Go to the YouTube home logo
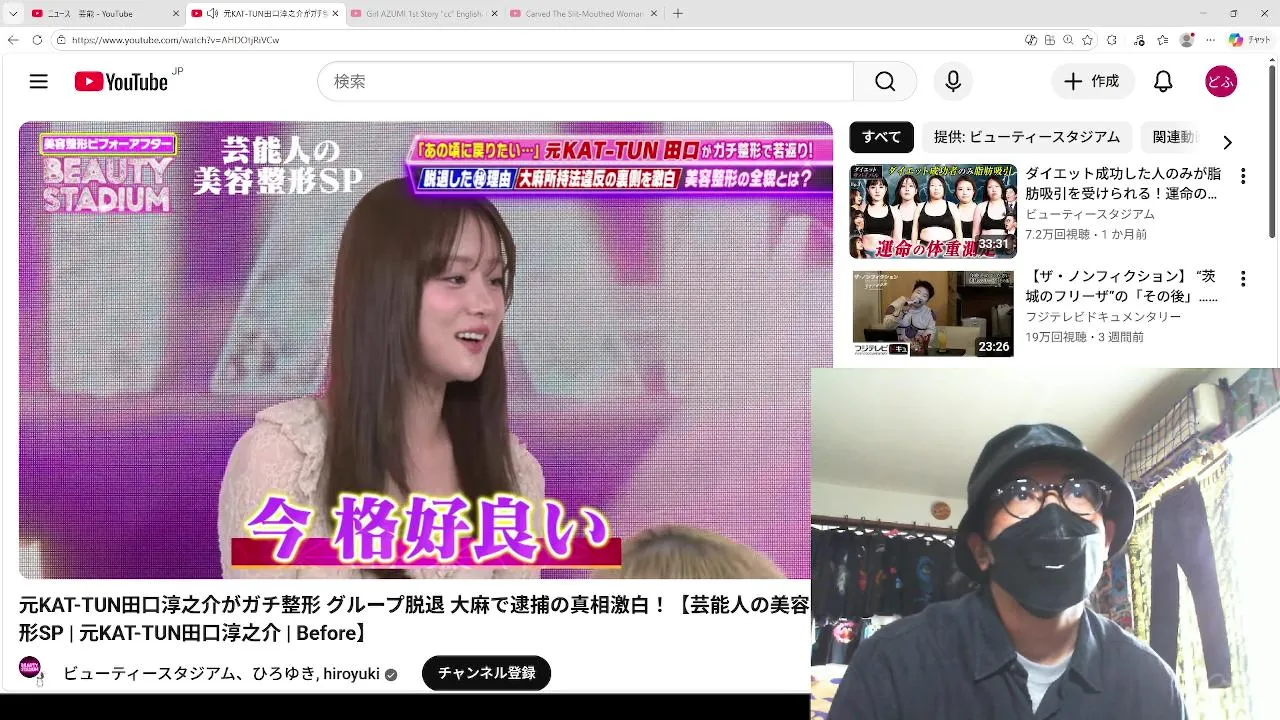The image size is (1280, 720). (x=122, y=82)
